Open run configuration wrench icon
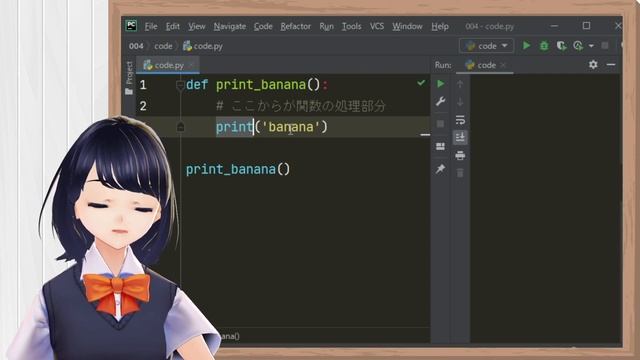The height and width of the screenshot is (360, 640). [440, 102]
